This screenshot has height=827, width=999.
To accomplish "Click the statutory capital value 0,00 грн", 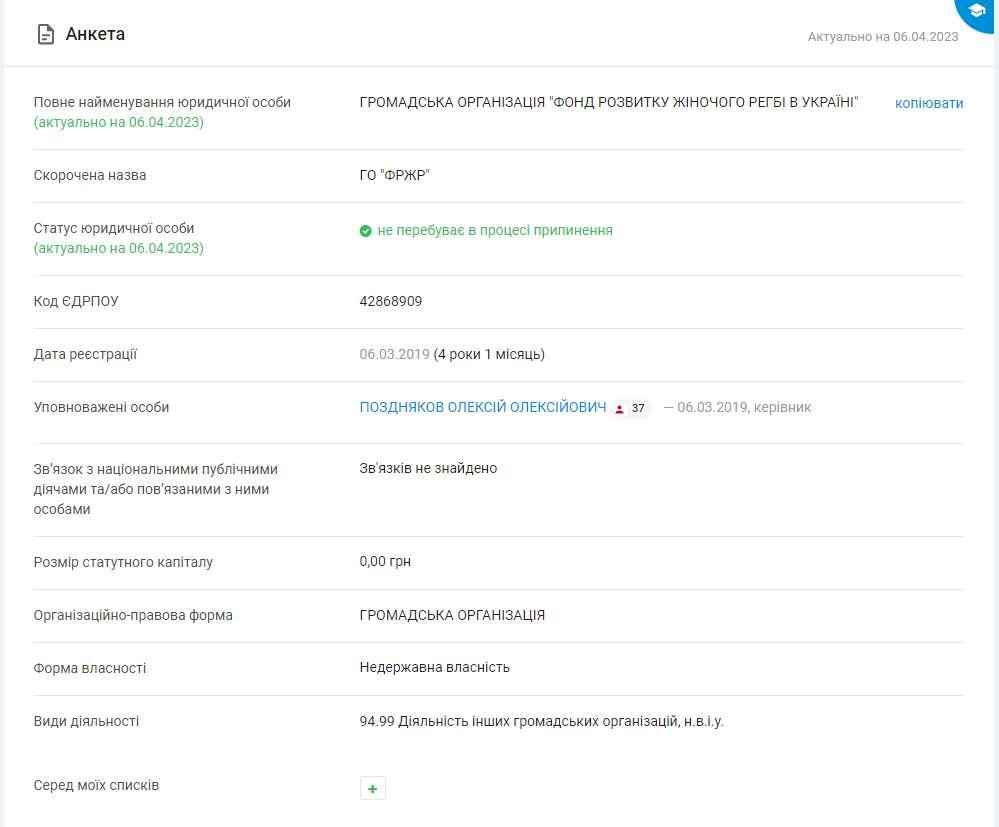I will [x=385, y=562].
